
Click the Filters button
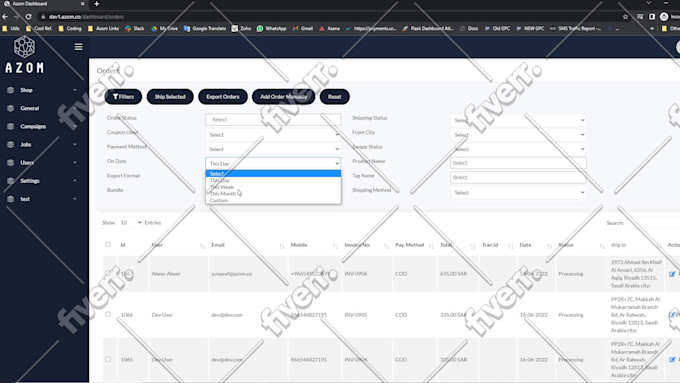(123, 97)
